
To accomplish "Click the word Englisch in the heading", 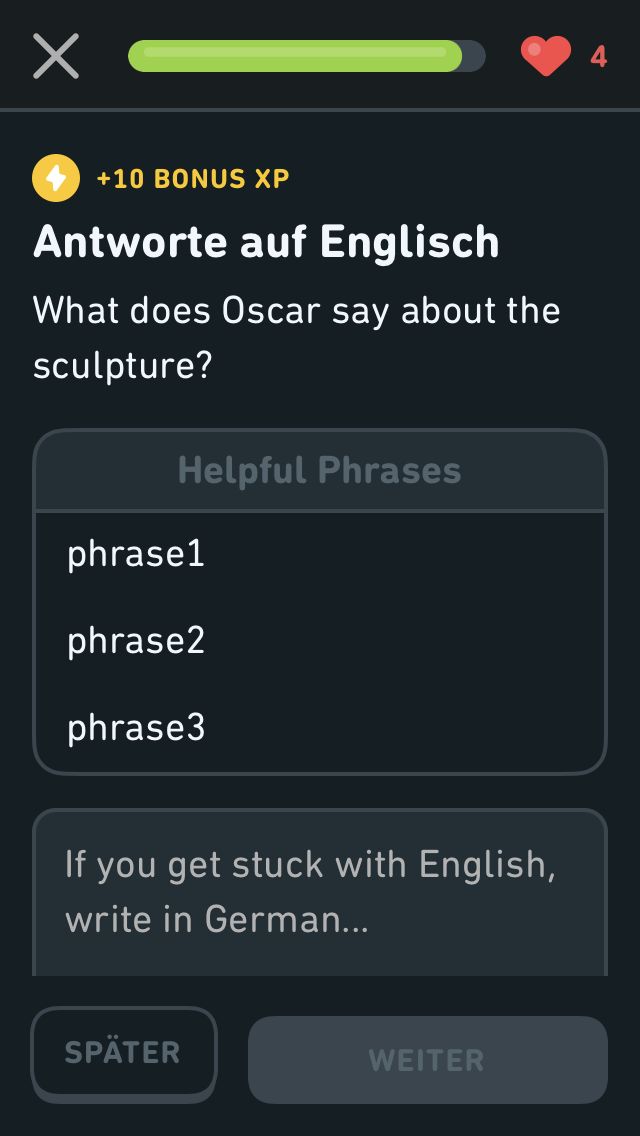I will tap(410, 243).
